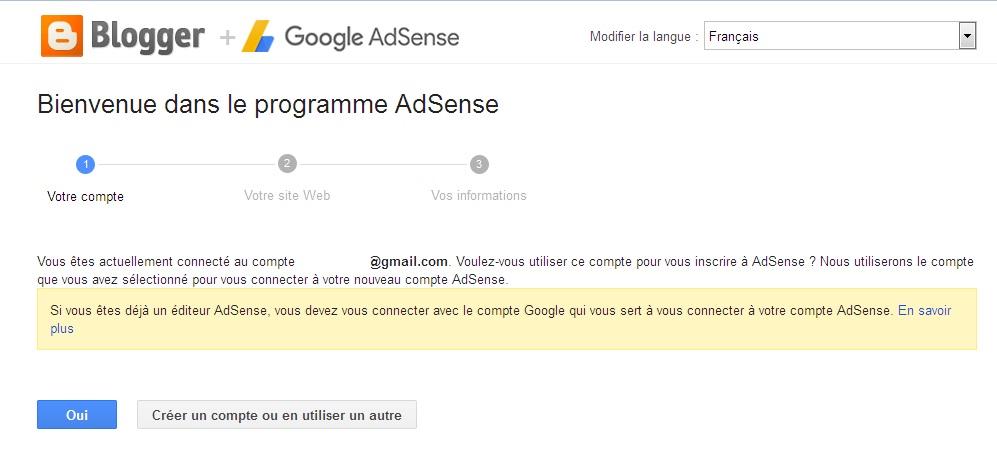
Task: Click the Bienvenue dans le programme AdSense heading
Action: click(268, 105)
